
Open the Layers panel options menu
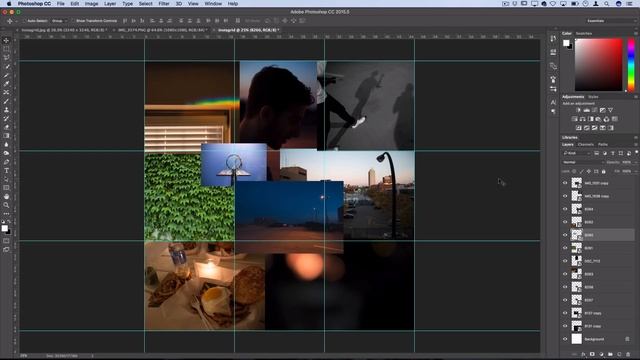(x=636, y=144)
